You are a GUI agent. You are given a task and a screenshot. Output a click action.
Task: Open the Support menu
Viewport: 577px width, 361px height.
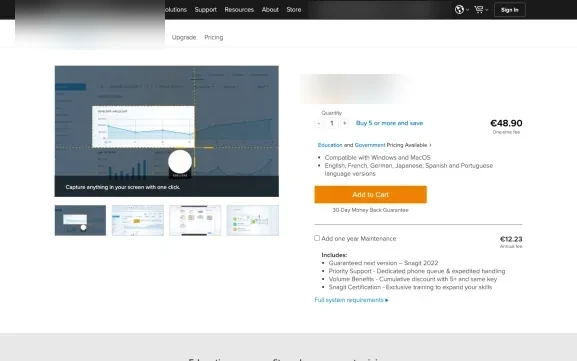205,10
